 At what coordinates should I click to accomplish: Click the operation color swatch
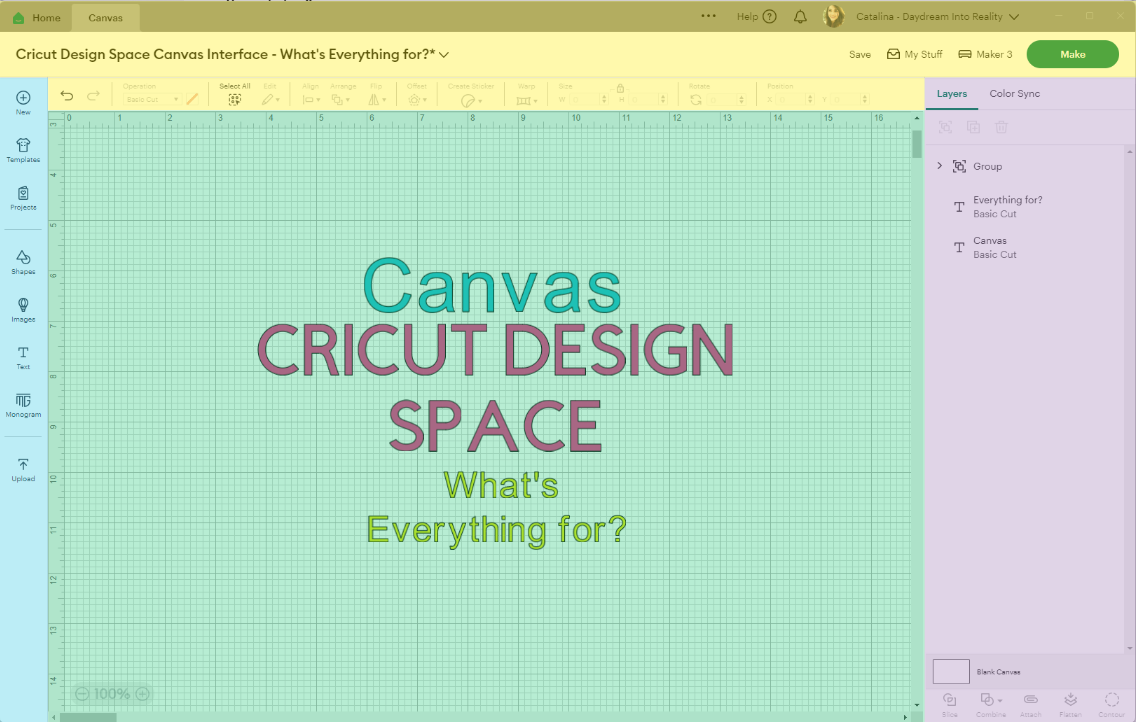point(192,99)
